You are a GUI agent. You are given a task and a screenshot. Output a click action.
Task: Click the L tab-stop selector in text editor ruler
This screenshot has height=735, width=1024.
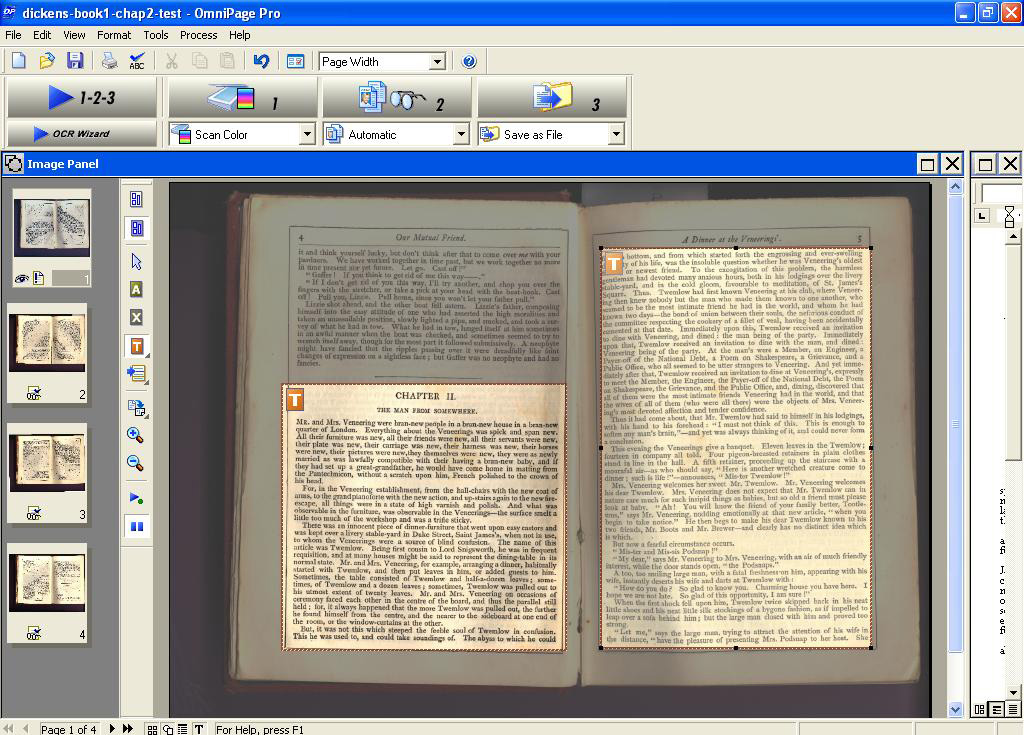click(x=982, y=216)
